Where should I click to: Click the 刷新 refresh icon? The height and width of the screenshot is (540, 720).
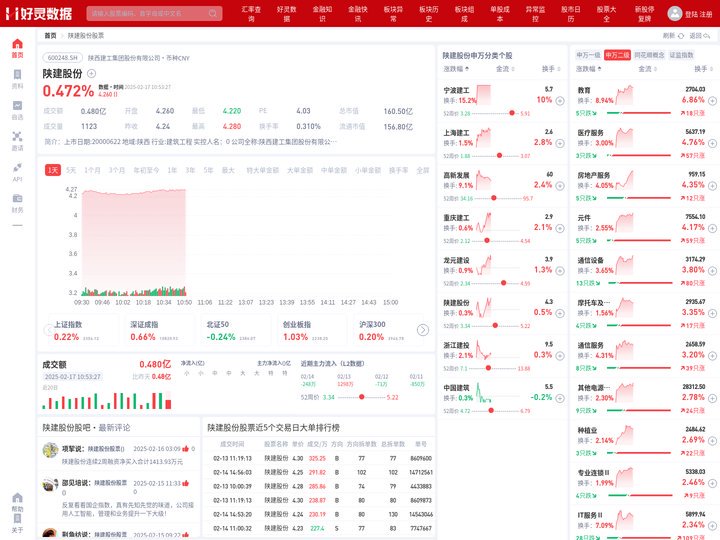(681, 36)
